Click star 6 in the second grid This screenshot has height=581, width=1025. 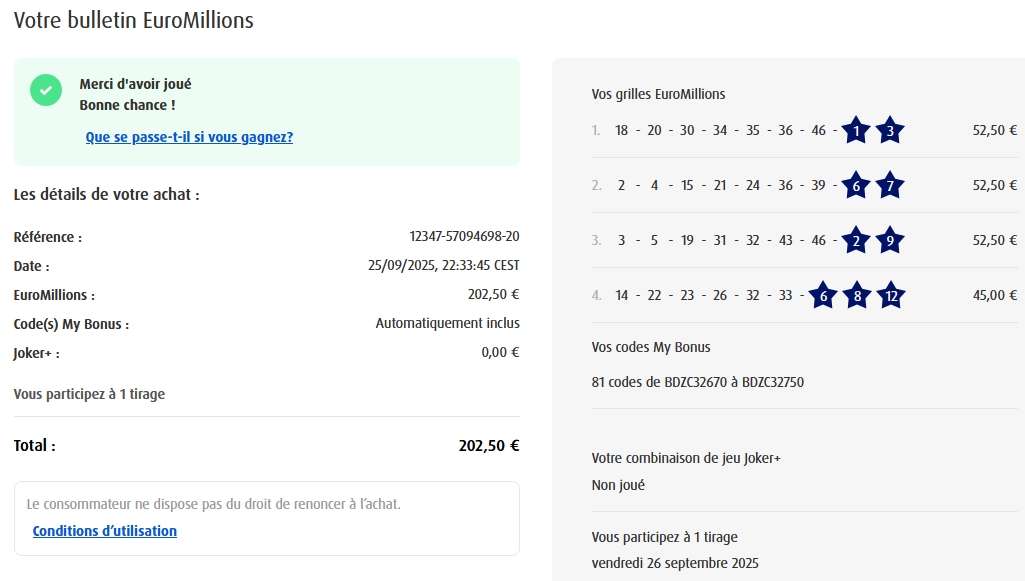(x=856, y=185)
